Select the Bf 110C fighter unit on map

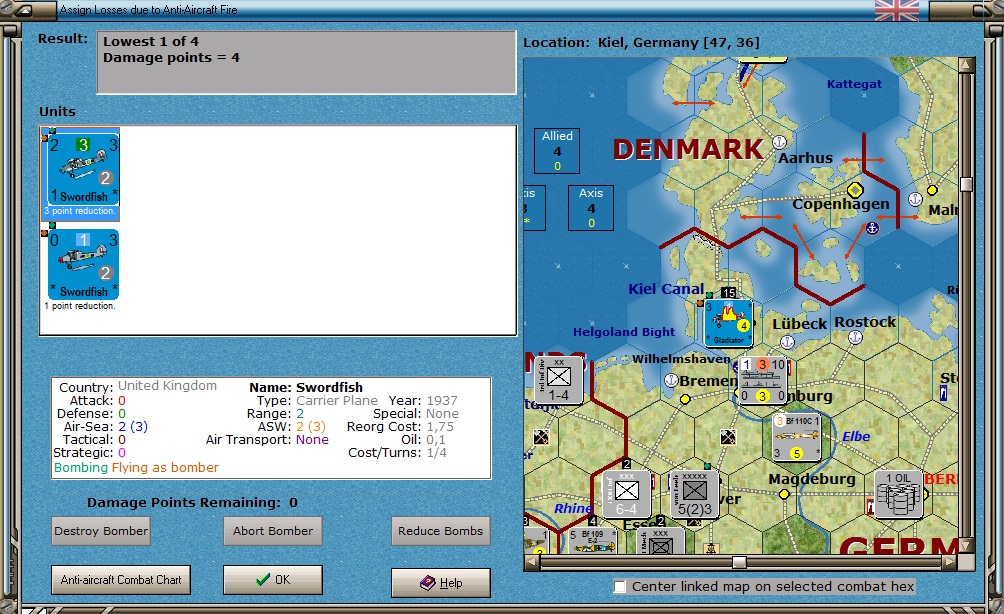pyautogui.click(x=797, y=437)
